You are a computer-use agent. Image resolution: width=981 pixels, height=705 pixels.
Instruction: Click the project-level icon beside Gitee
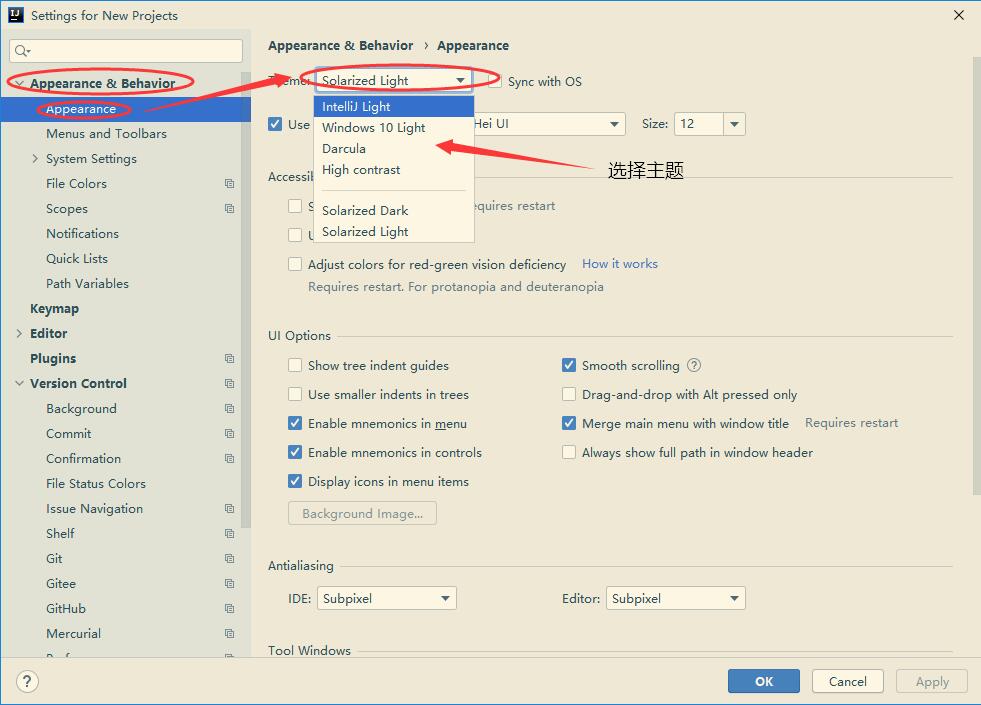click(230, 584)
